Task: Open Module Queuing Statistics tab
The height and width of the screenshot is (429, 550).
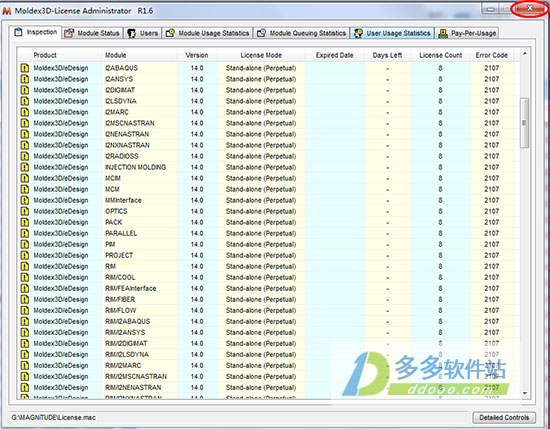Action: 301,33
